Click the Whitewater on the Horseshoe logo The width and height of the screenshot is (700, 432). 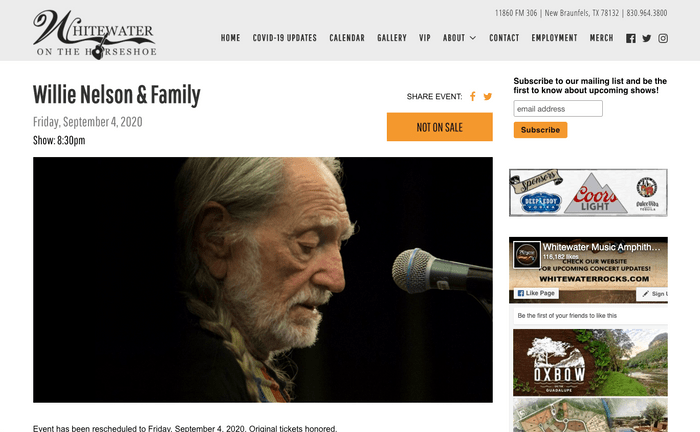pos(95,34)
